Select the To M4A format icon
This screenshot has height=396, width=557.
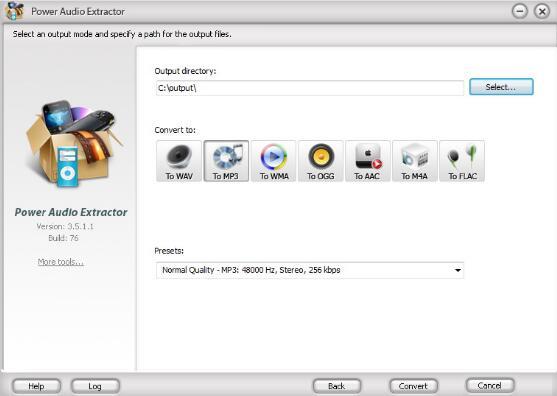coord(415,161)
